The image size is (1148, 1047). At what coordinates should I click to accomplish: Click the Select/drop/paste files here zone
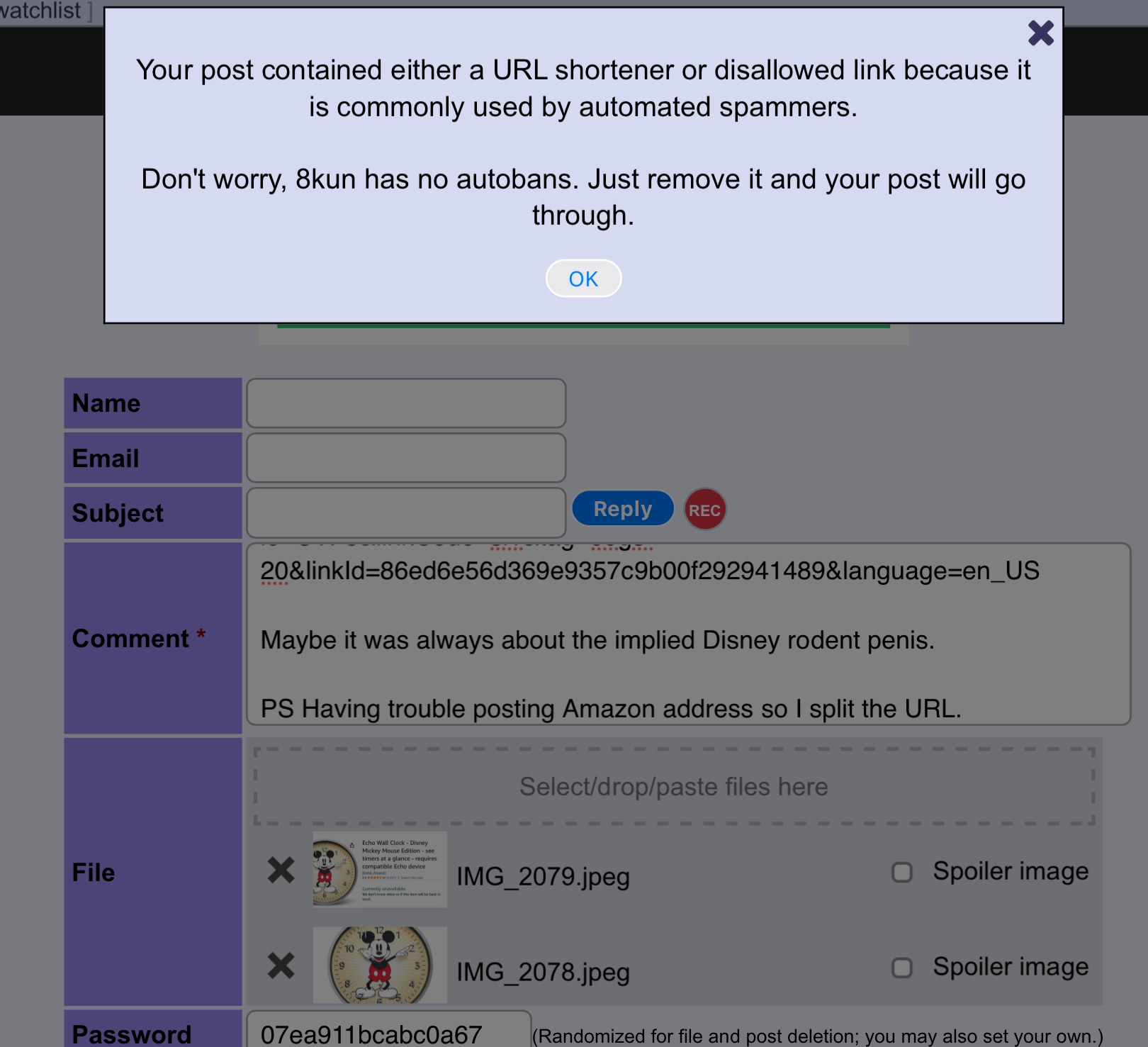pos(674,786)
